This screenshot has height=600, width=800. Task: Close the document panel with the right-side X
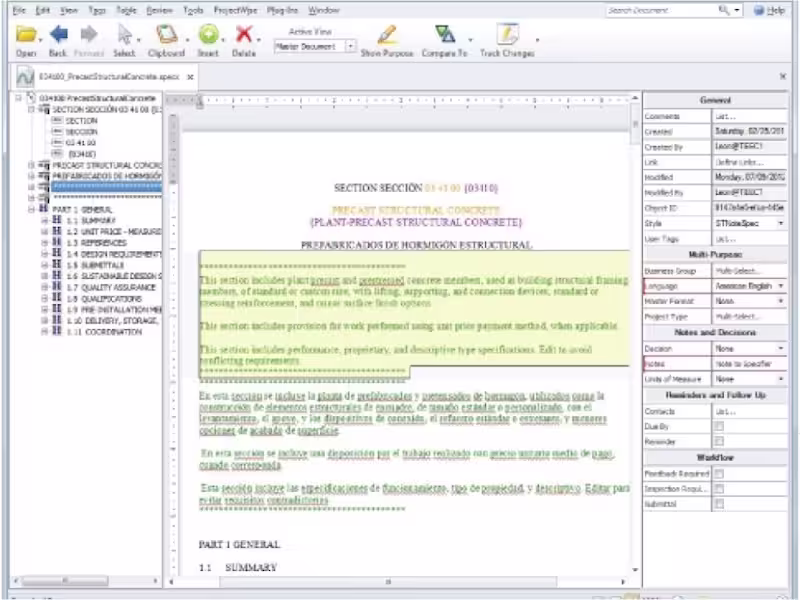pyautogui.click(x=783, y=77)
